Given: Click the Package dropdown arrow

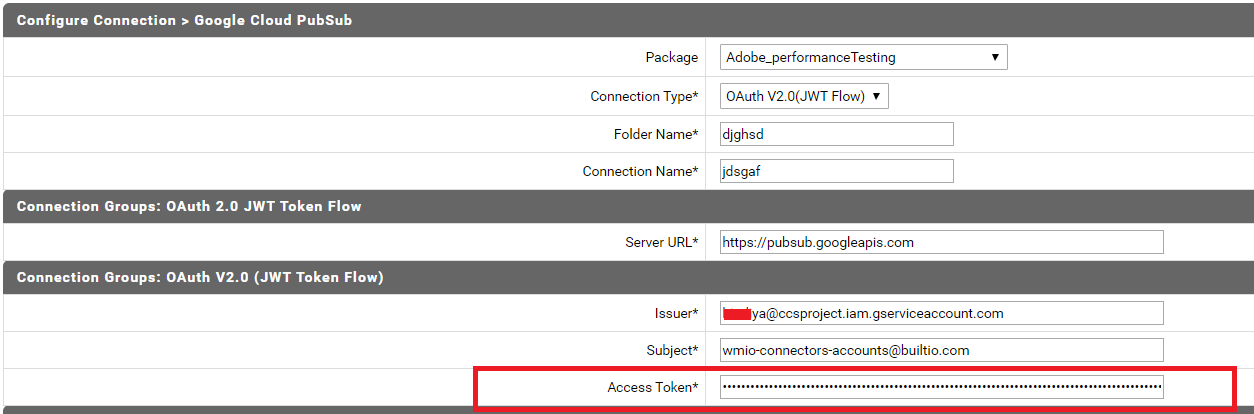Looking at the screenshot, I should (x=995, y=57).
